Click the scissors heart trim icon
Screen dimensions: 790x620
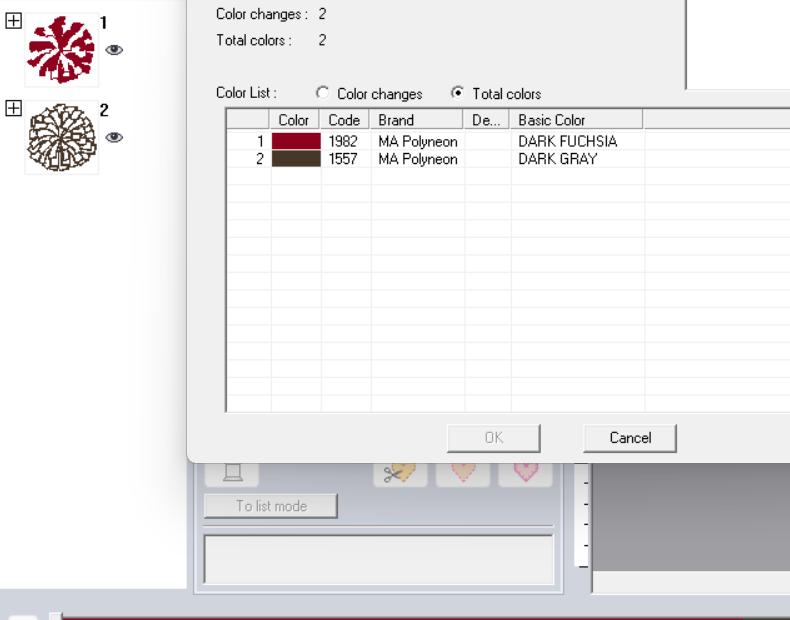point(400,474)
